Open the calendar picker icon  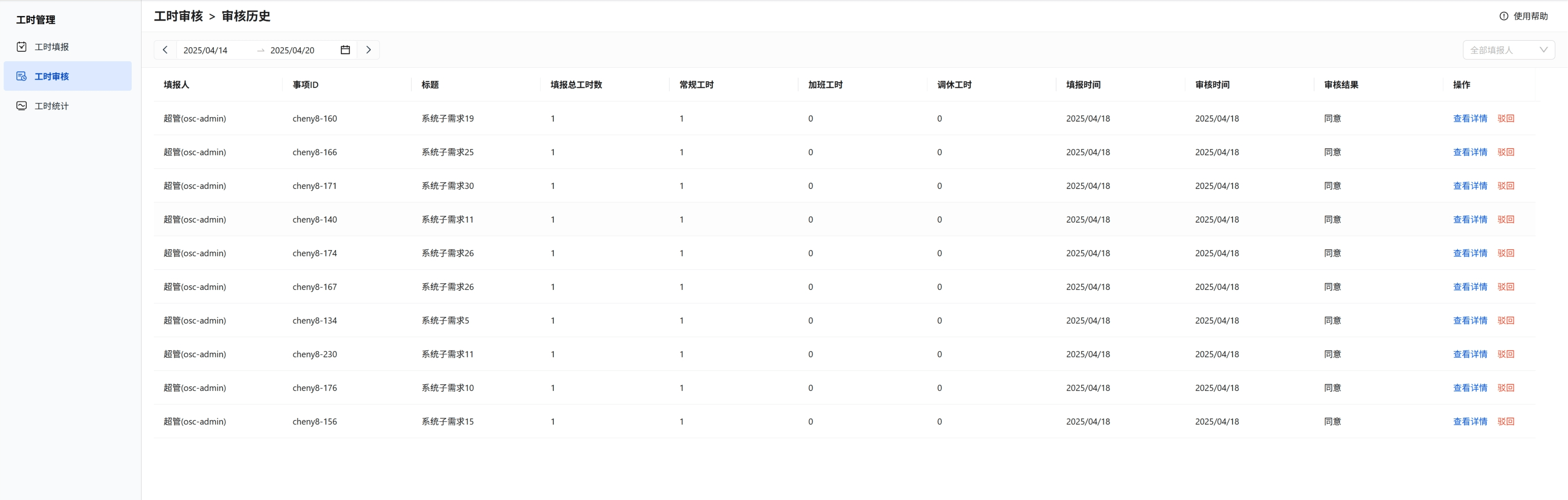pos(345,50)
